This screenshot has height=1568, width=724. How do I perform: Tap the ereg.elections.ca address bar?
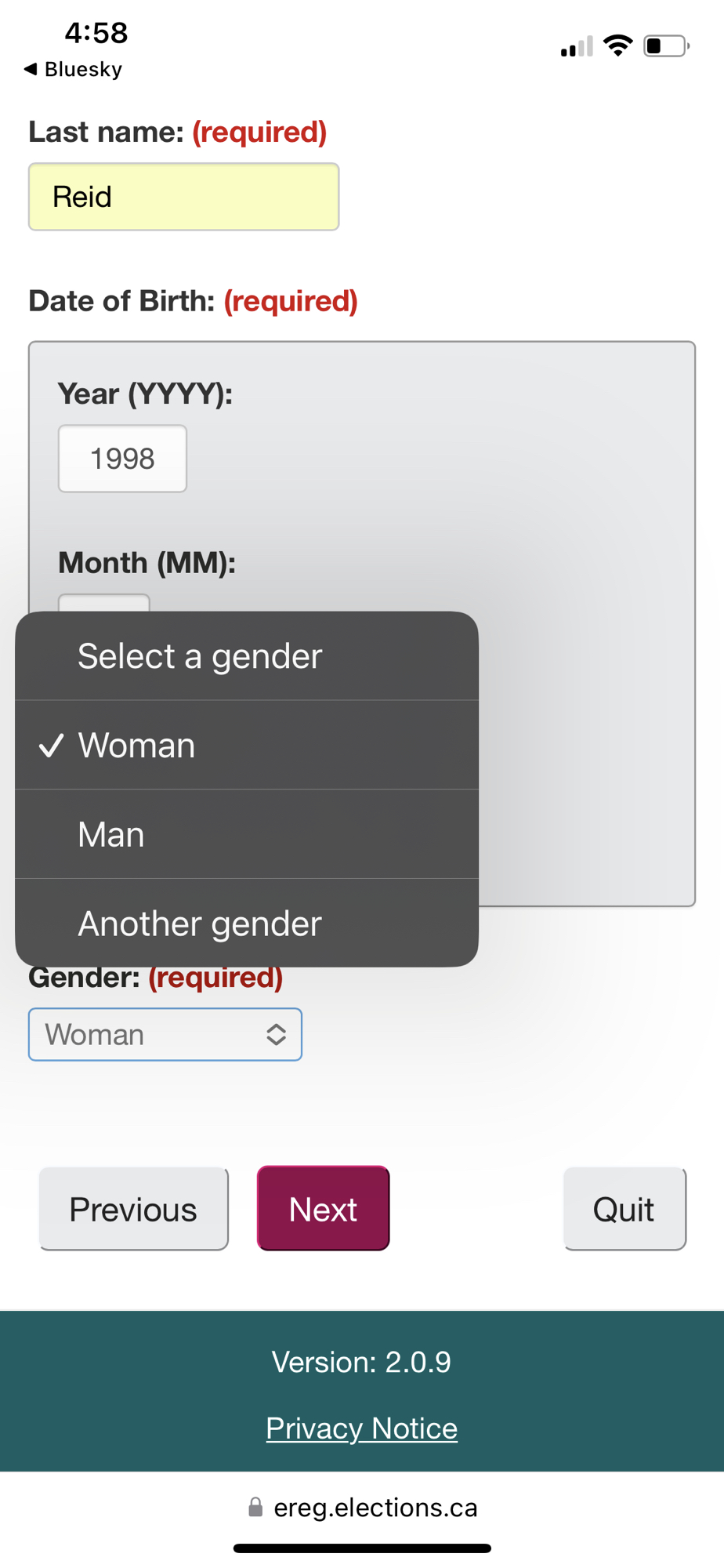coord(375,1507)
